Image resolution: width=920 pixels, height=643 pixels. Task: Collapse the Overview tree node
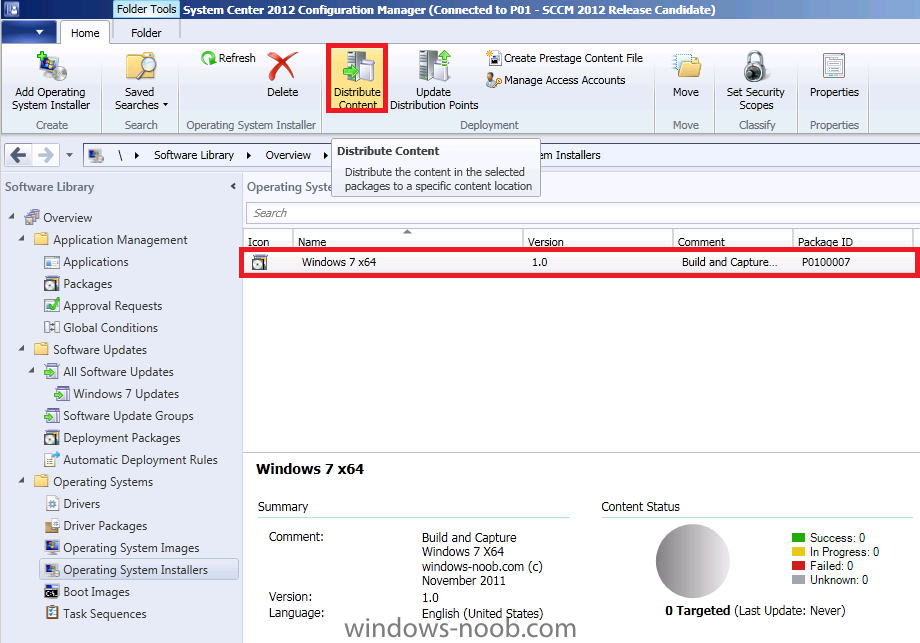tap(12, 216)
